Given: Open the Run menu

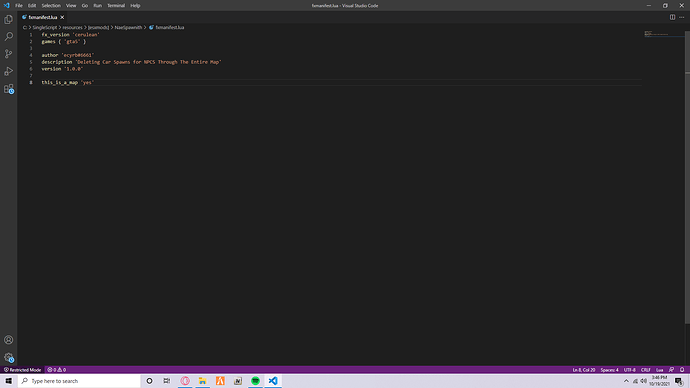Looking at the screenshot, I should coord(97,6).
